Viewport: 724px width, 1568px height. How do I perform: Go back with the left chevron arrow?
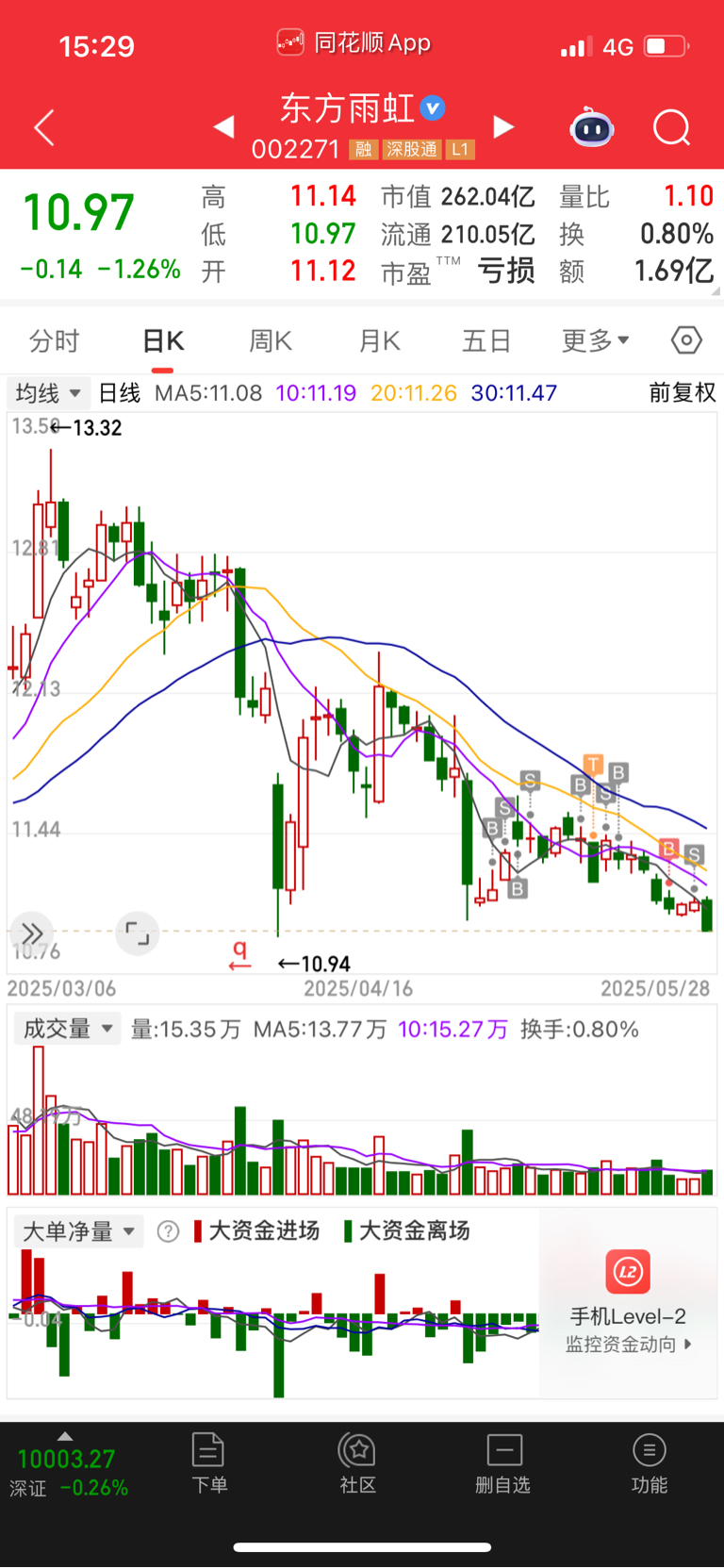click(44, 127)
